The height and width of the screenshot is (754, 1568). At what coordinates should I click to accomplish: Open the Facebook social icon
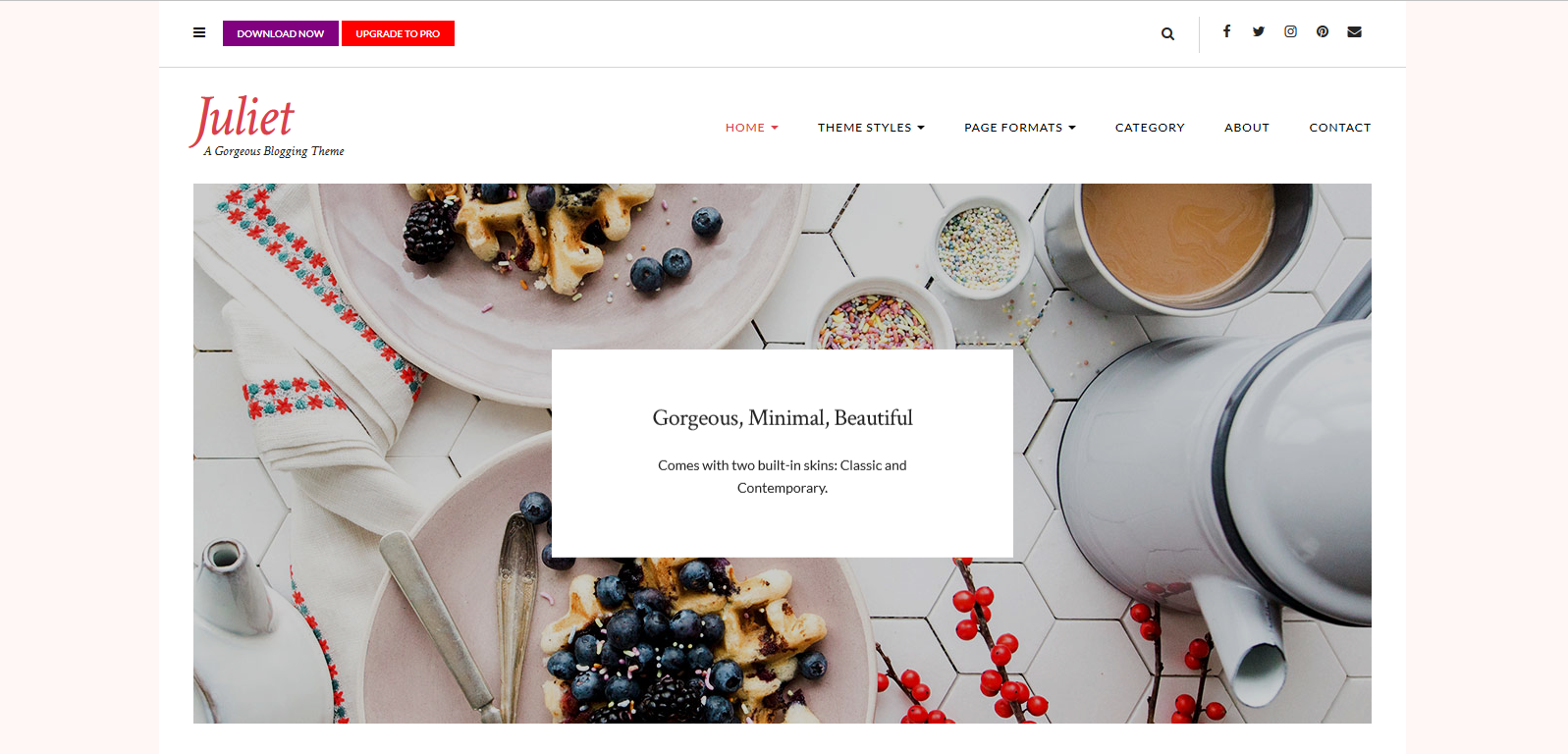coord(1226,31)
